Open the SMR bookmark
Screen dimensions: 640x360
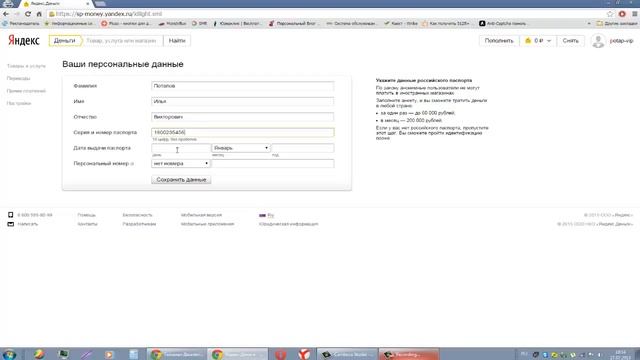click(x=199, y=24)
